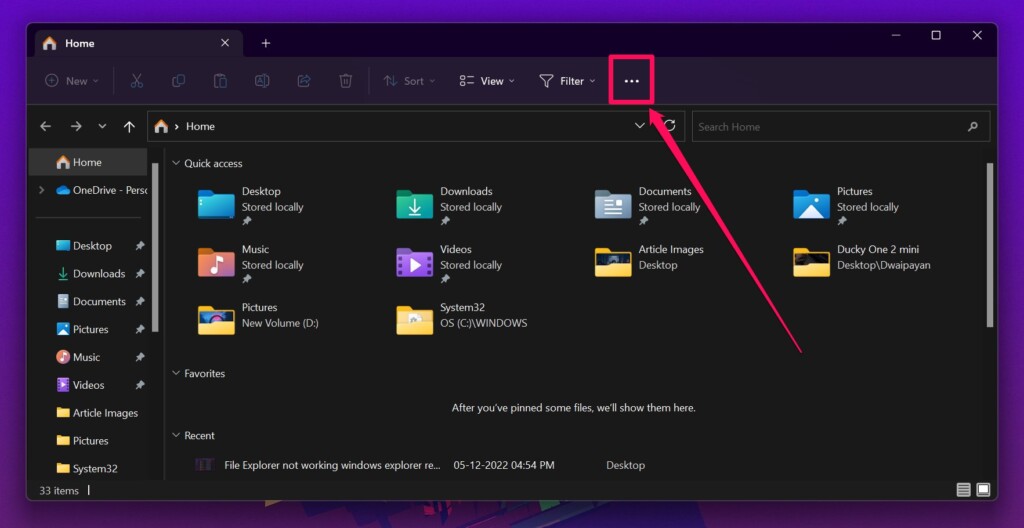Viewport: 1024px width, 528px height.
Task: Click the Copy icon in toolbar
Action: pyautogui.click(x=178, y=81)
